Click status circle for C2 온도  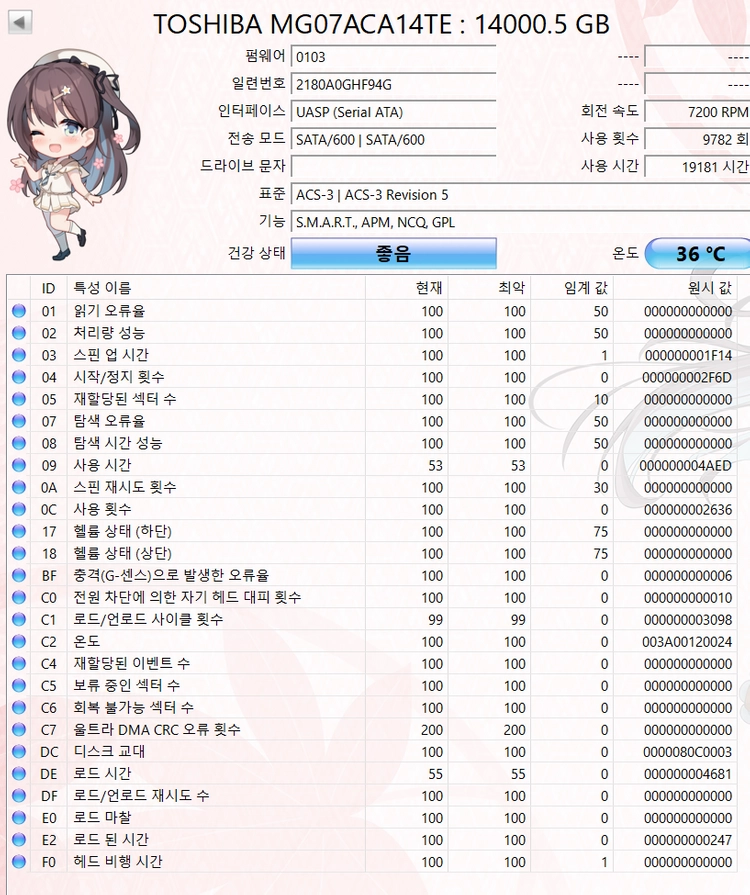tap(19, 642)
